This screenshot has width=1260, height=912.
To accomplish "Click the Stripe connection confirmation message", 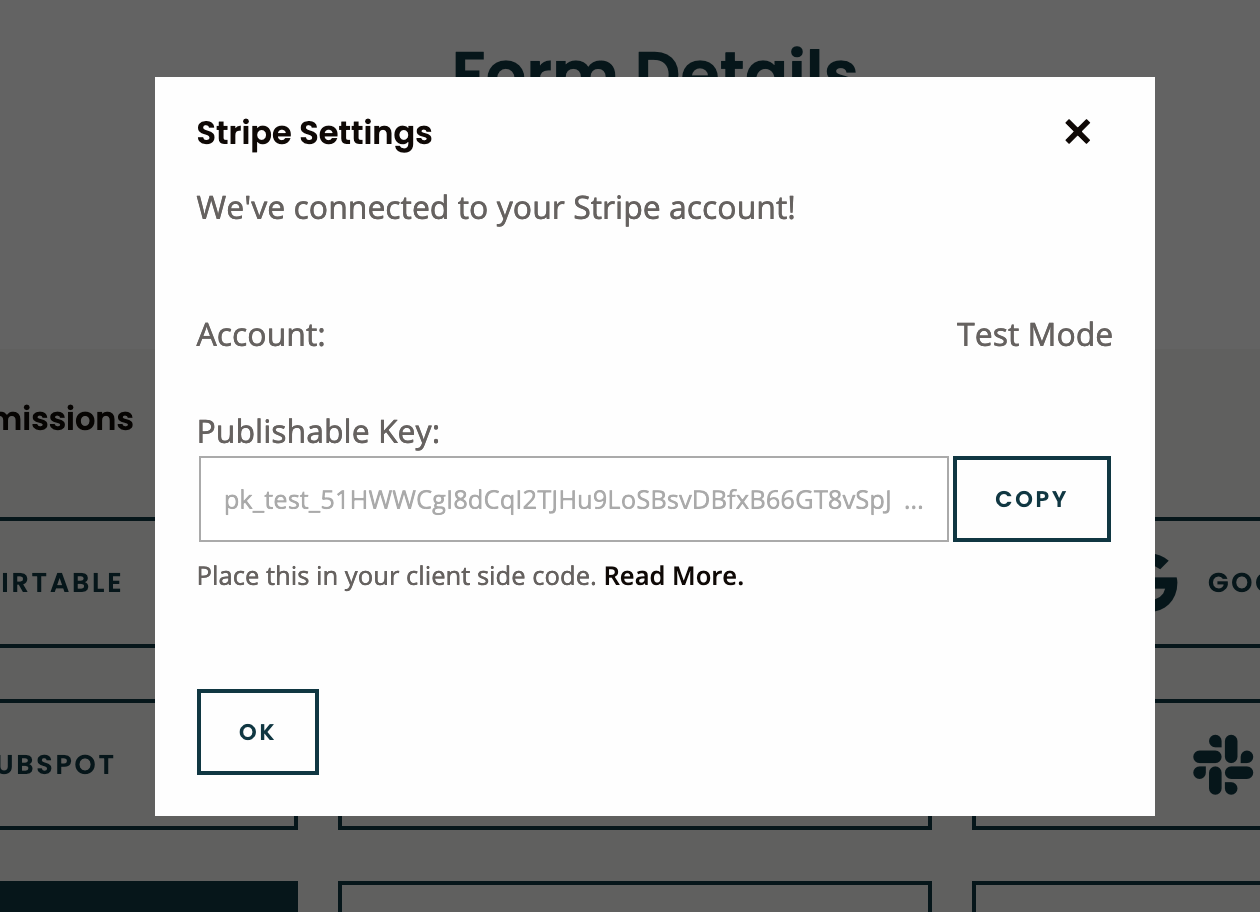I will click(x=495, y=207).
